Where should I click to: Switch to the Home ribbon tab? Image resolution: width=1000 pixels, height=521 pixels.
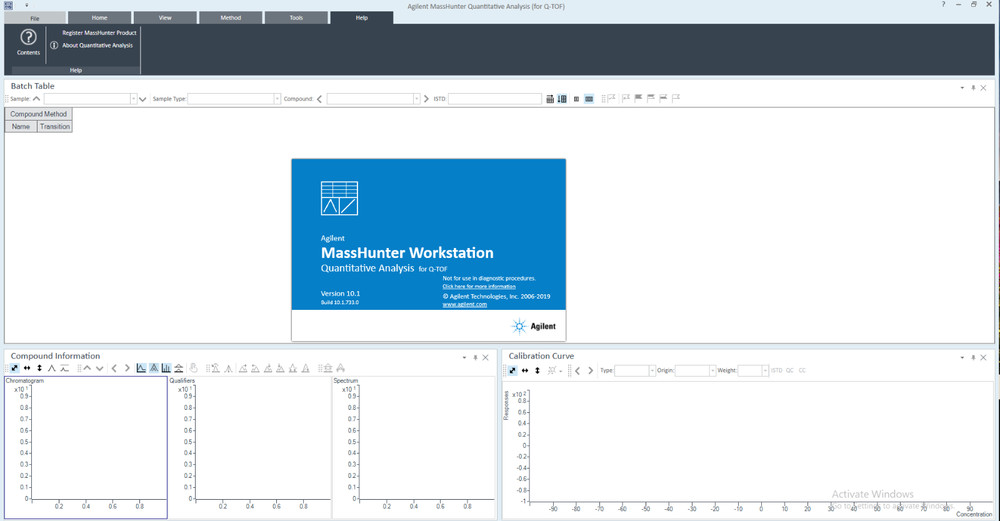(99, 18)
